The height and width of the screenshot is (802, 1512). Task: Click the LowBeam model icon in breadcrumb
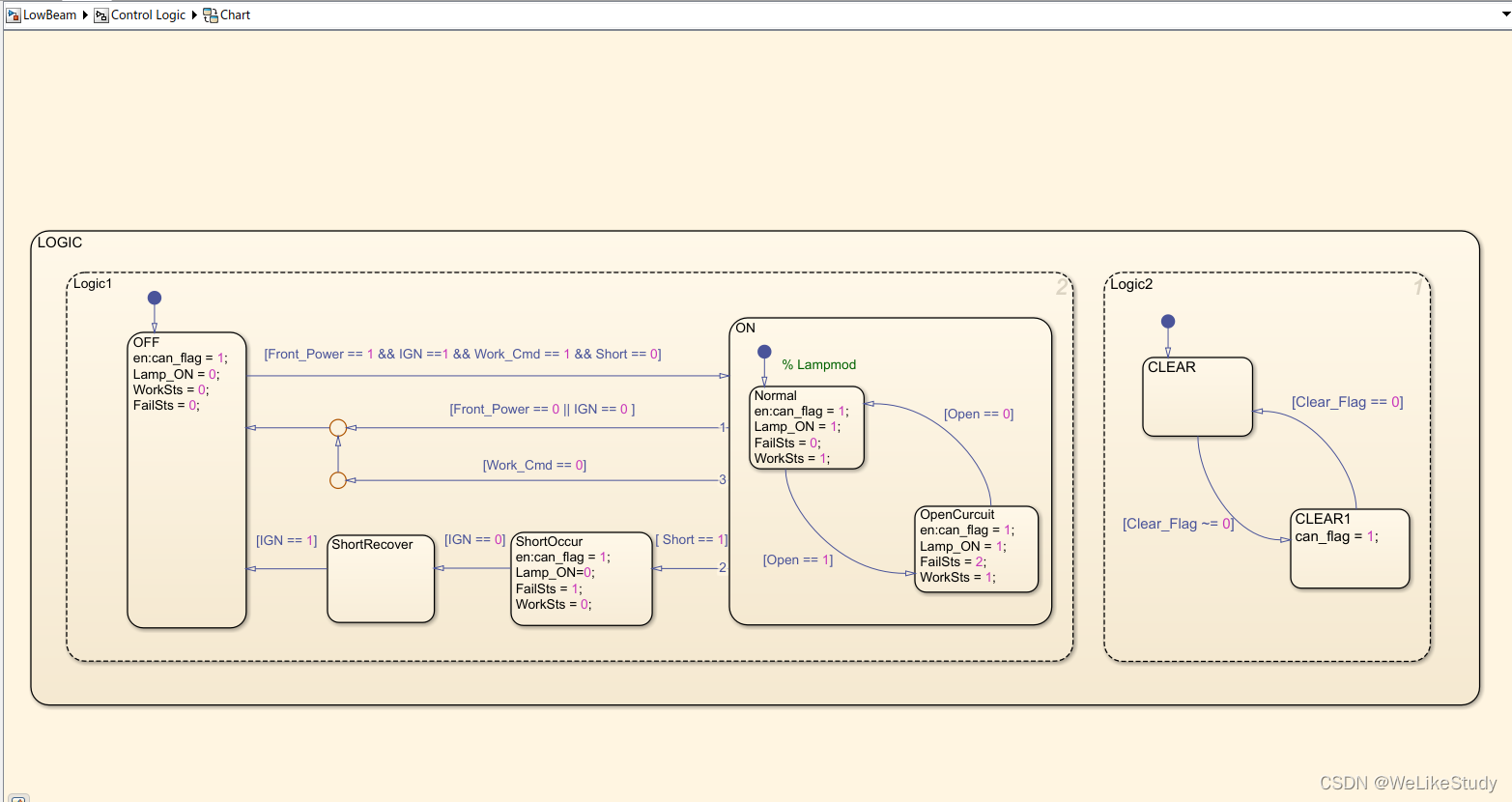[14, 15]
